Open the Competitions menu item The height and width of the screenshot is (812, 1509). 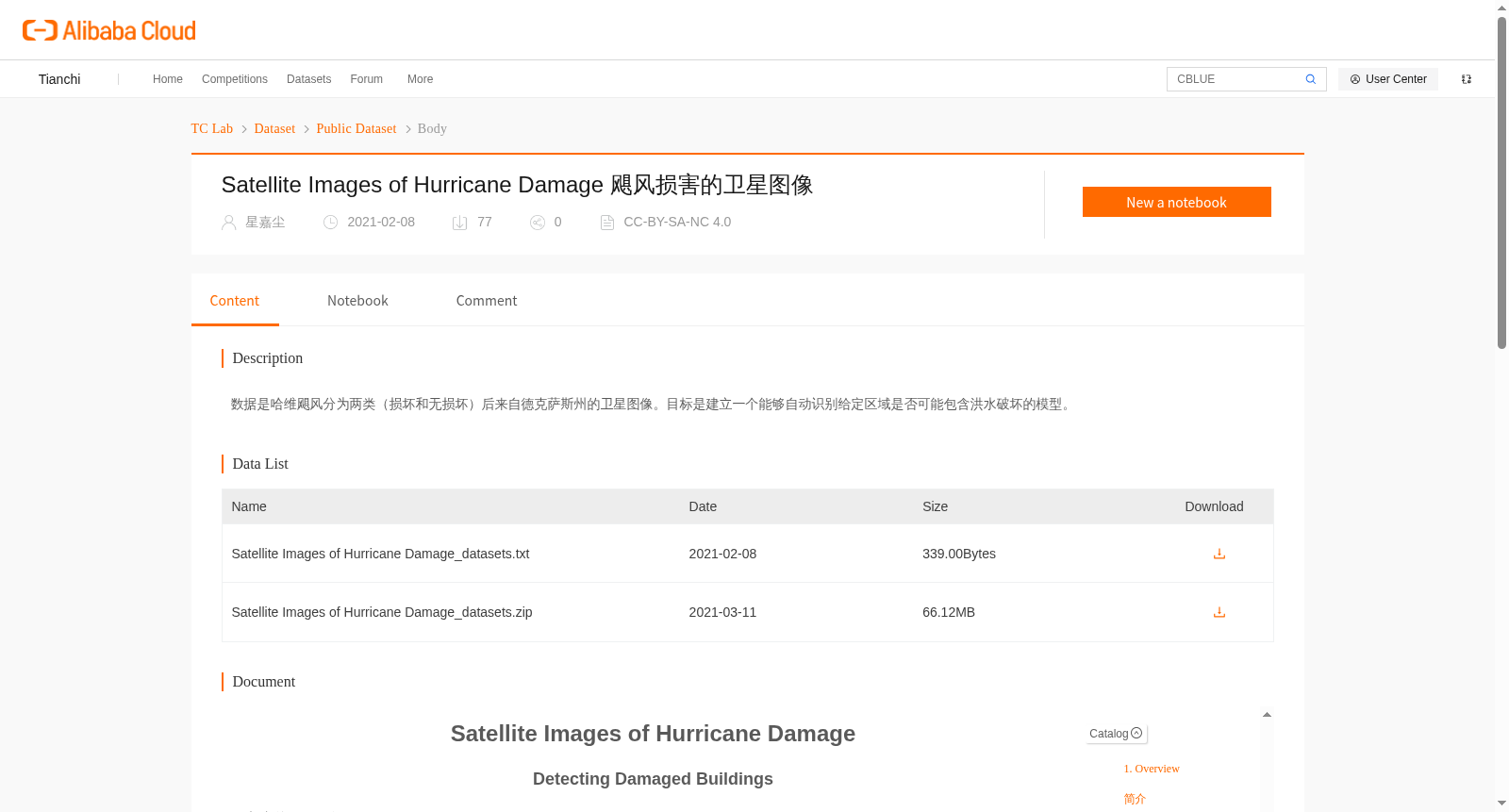pyautogui.click(x=235, y=79)
